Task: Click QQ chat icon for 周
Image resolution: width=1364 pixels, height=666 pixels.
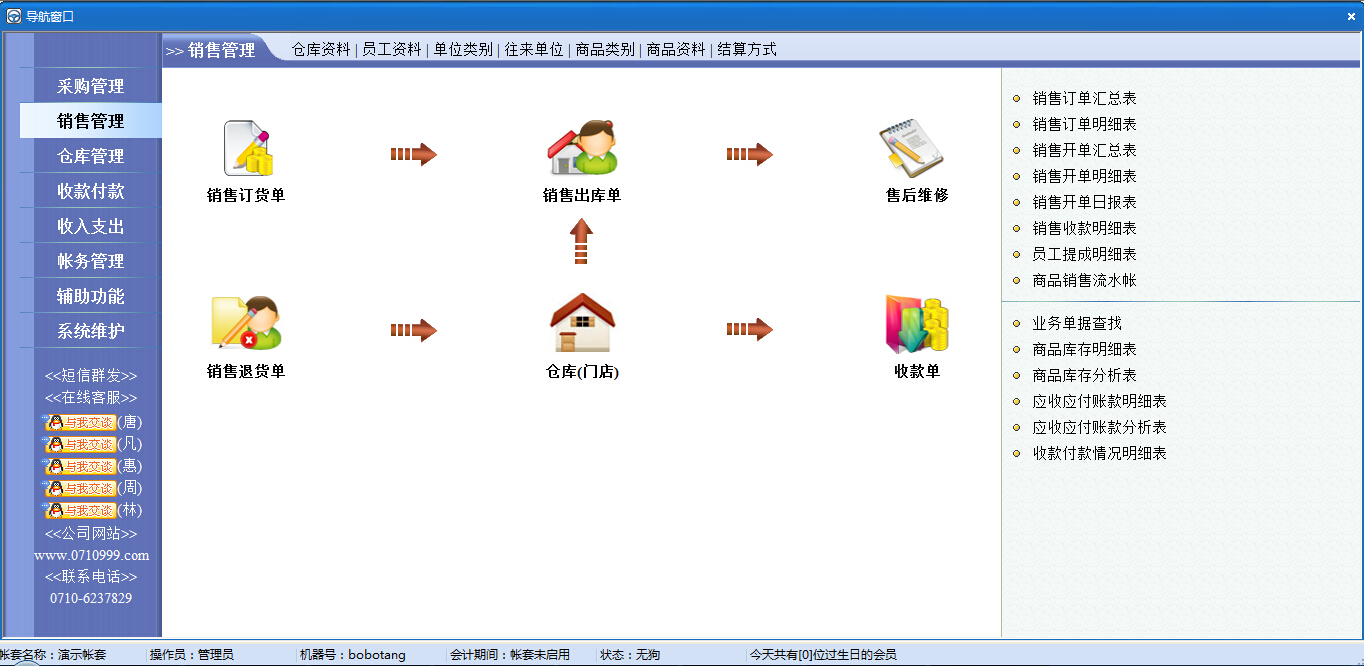Action: tap(81, 488)
